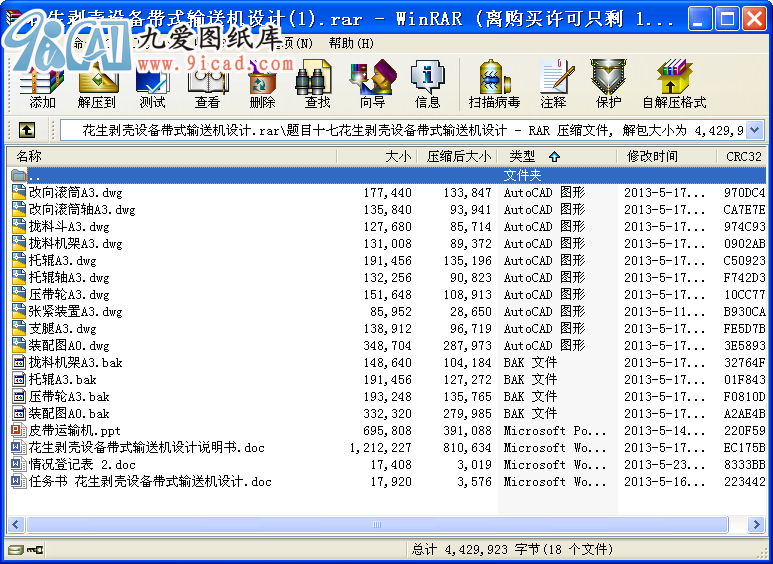Click CRC32 value 970DC4
773x564 pixels.
point(744,192)
